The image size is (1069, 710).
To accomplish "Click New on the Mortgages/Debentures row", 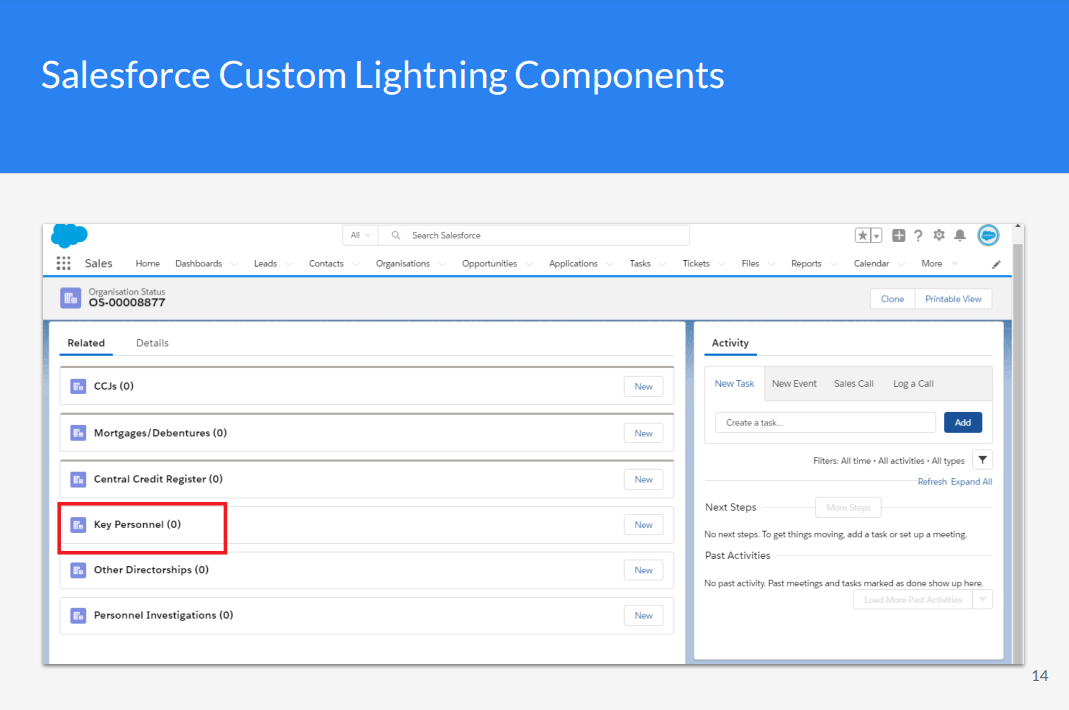I will tap(644, 433).
